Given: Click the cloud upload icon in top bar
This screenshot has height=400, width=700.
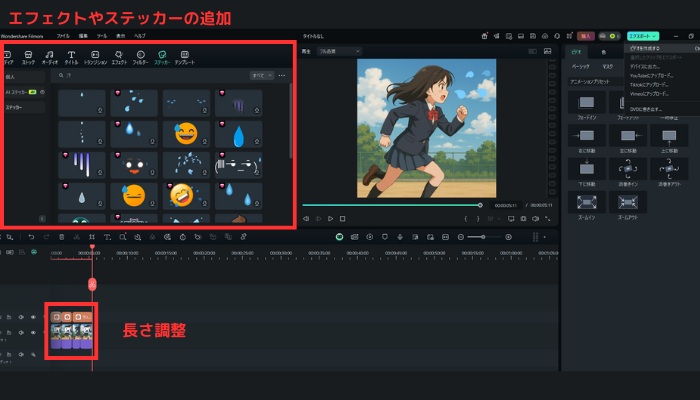Looking at the screenshot, I should pos(545,36).
